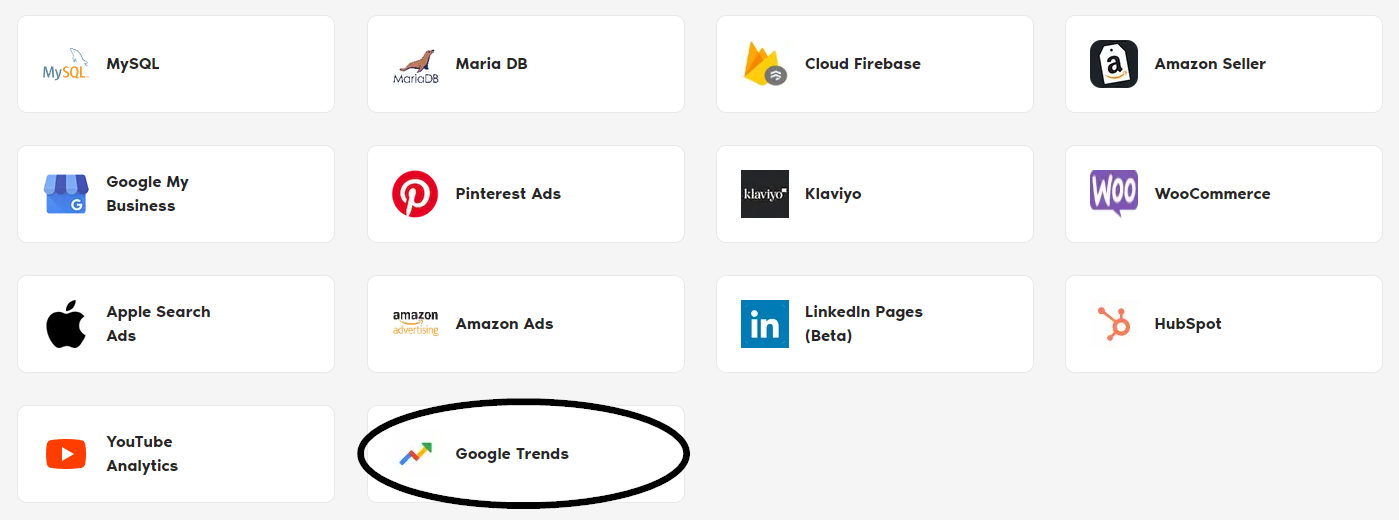Choose the HubSpot integration card
Image resolution: width=1399 pixels, height=520 pixels.
1224,324
